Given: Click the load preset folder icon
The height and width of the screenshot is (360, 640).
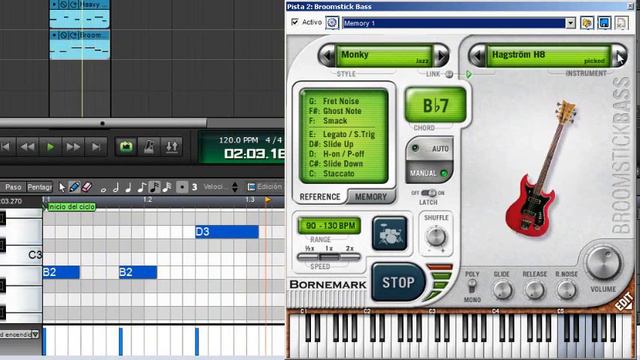Looking at the screenshot, I should tap(587, 23).
